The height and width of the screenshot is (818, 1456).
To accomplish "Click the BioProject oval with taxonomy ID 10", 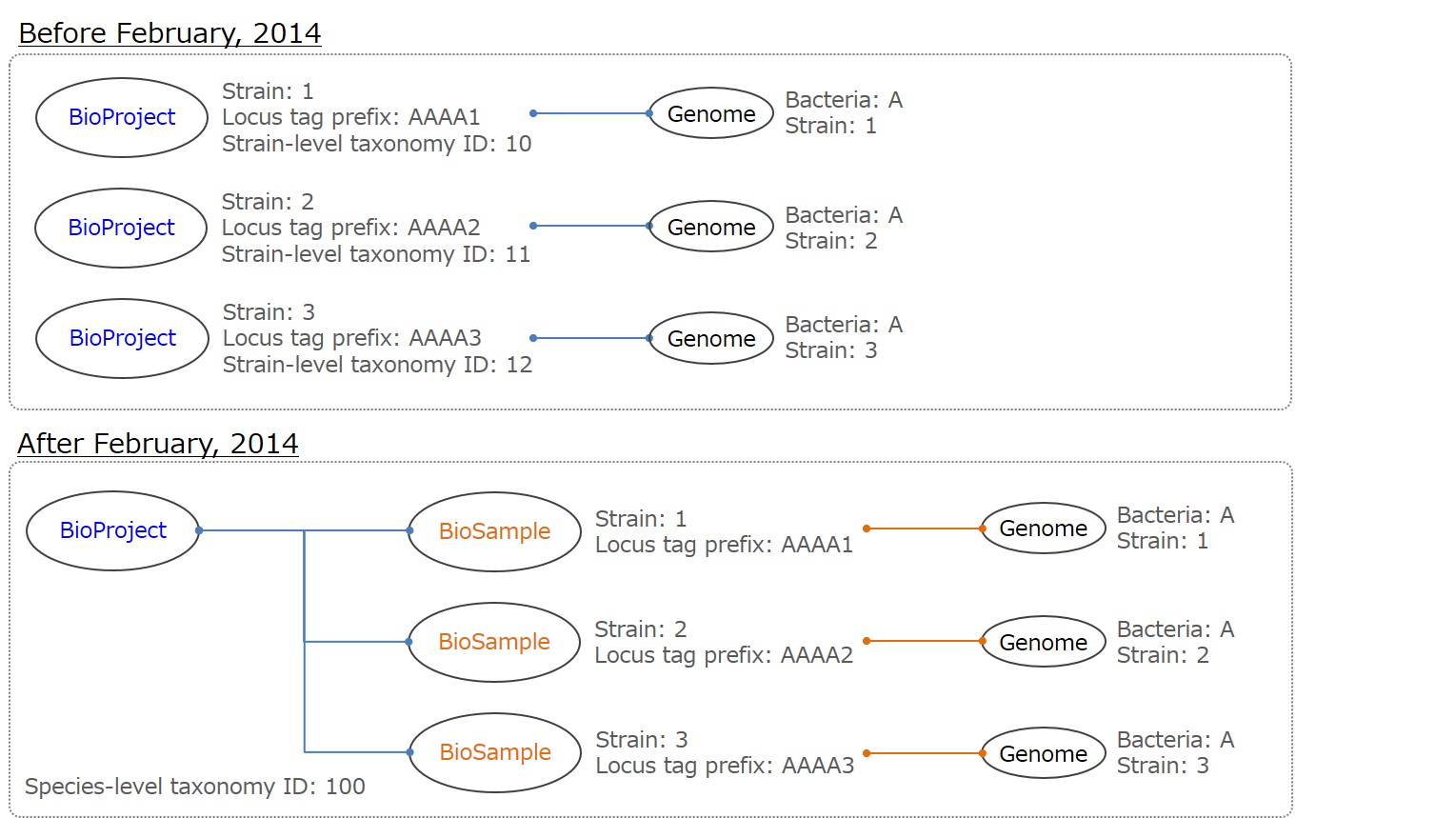I will point(122,117).
